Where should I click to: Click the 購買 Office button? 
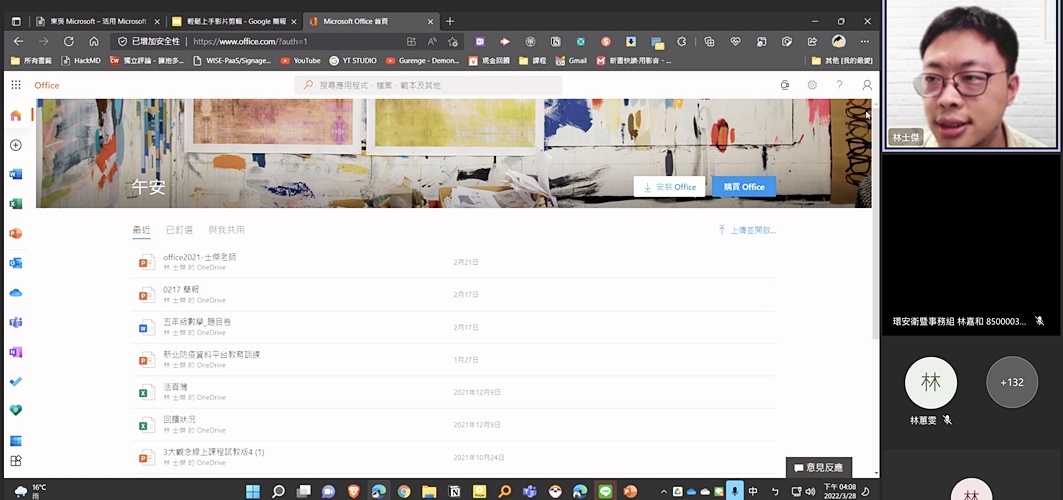743,187
